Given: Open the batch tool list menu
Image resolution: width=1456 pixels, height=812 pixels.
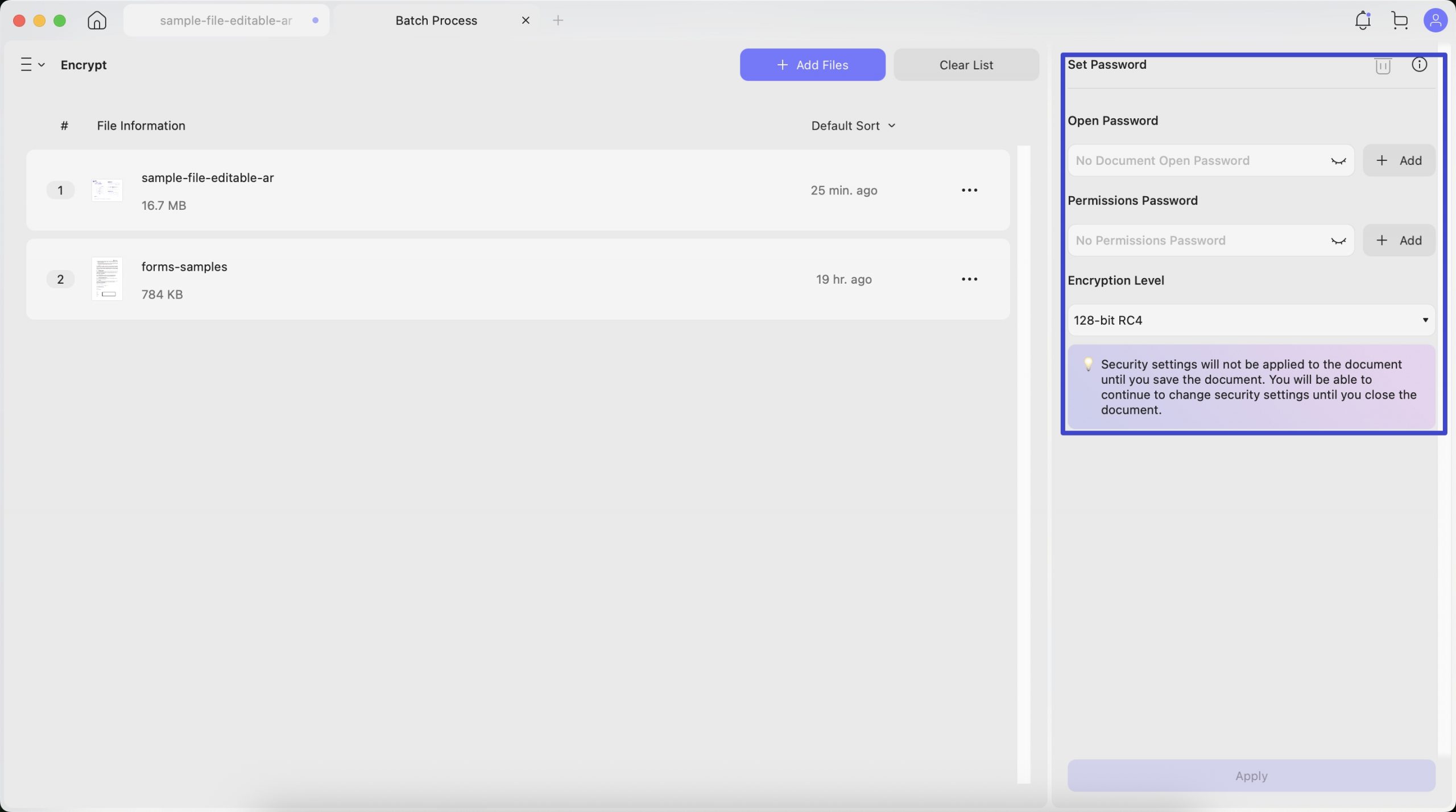Looking at the screenshot, I should coord(32,65).
